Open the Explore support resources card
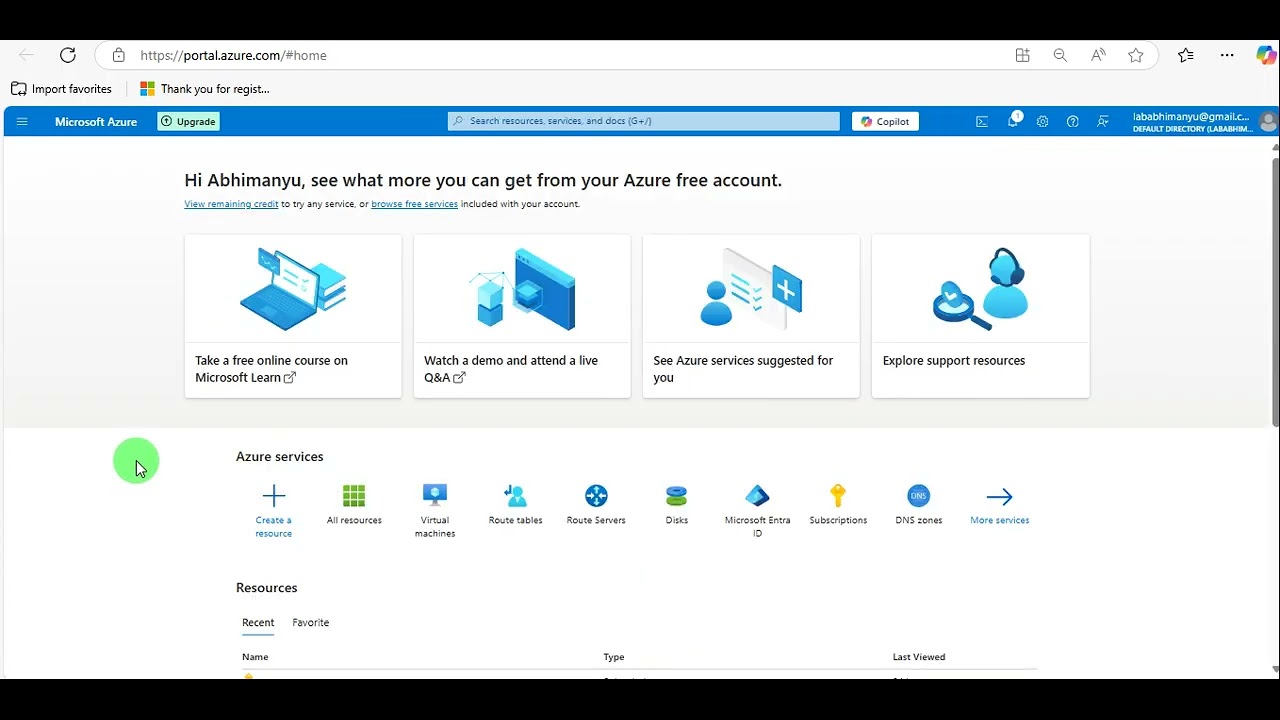1280x720 pixels. (x=980, y=316)
